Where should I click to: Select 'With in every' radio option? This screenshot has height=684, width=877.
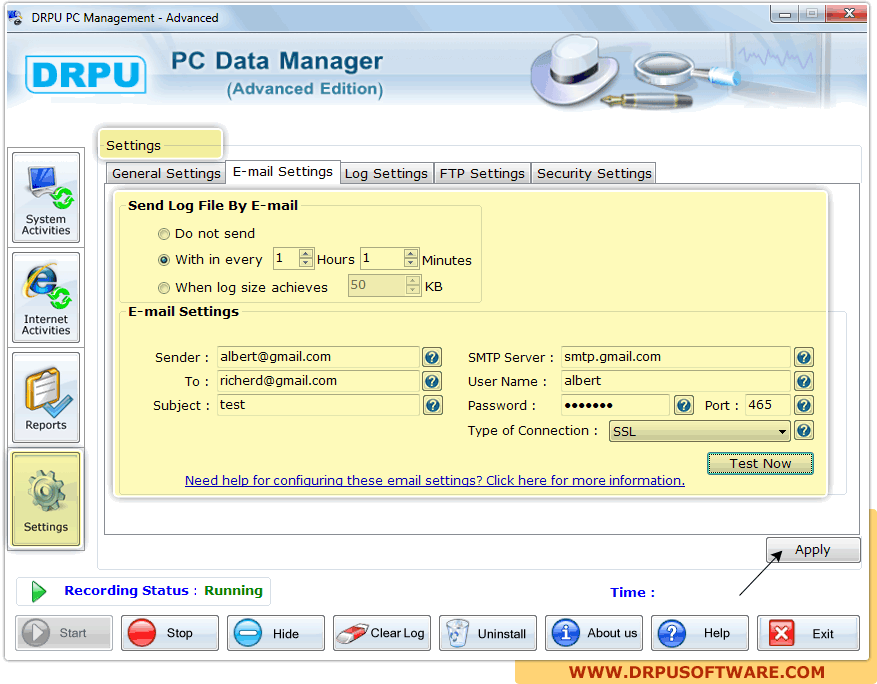pos(163,260)
